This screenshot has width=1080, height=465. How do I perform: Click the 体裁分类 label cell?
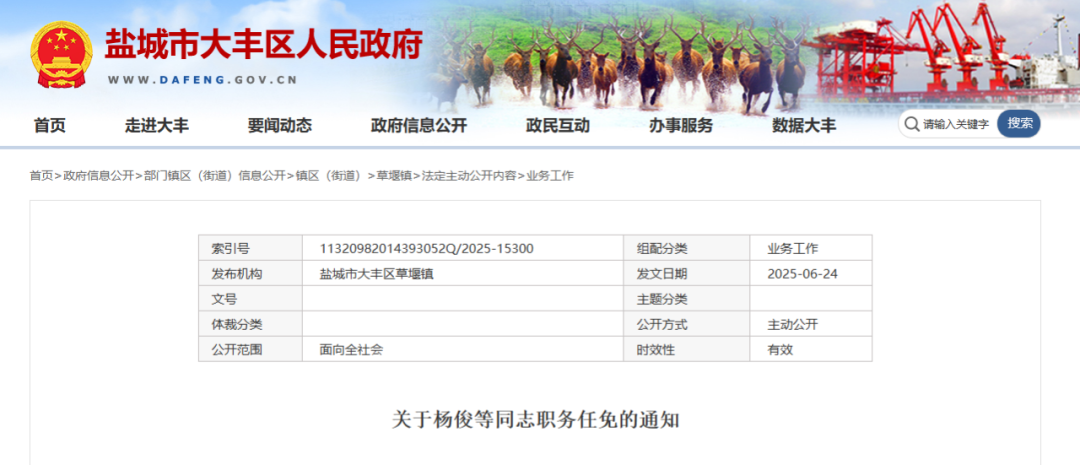251,324
